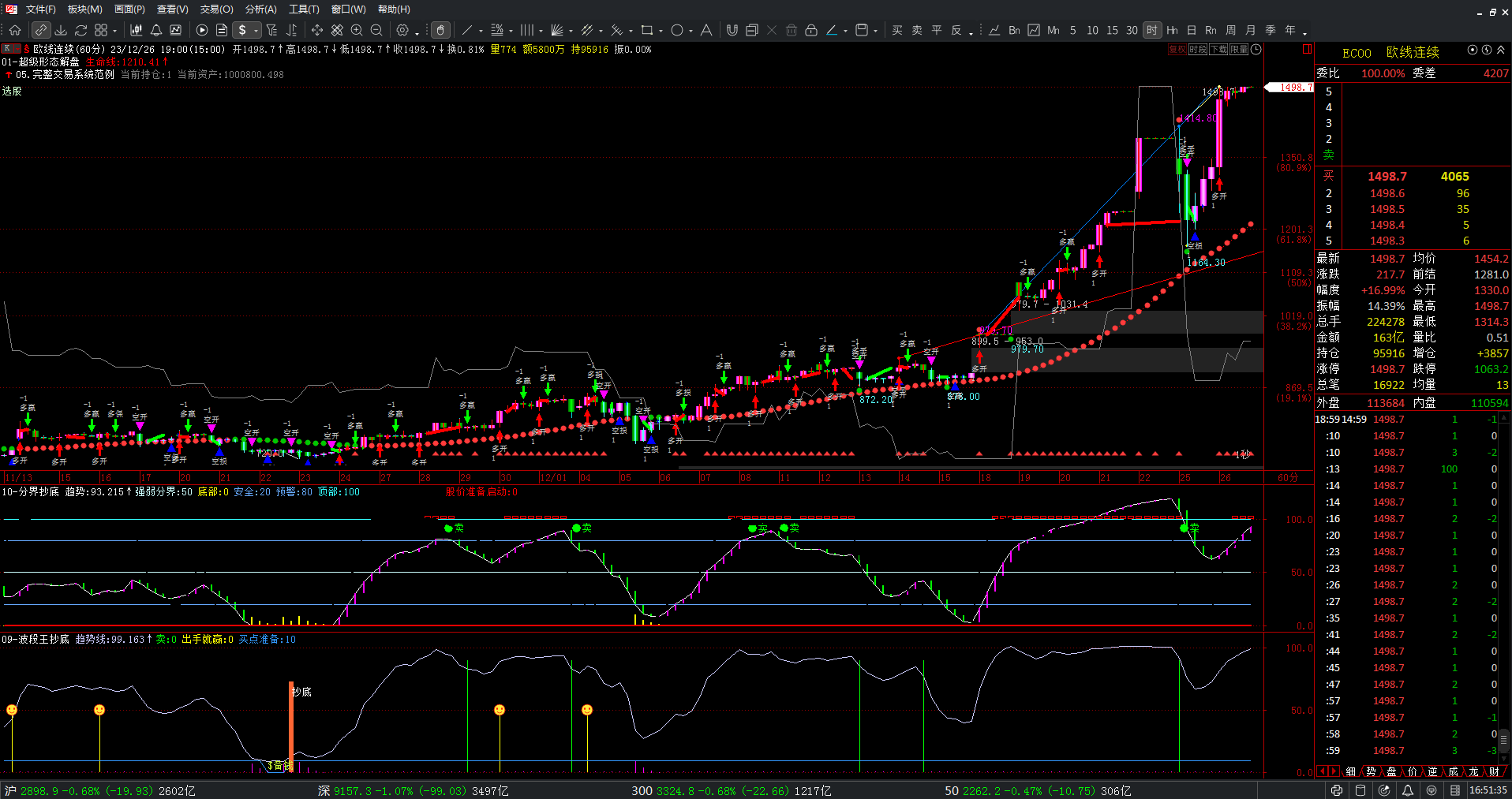The width and height of the screenshot is (1512, 799).
Task: Expand the layout grid dropdown arrow
Action: click(114, 31)
